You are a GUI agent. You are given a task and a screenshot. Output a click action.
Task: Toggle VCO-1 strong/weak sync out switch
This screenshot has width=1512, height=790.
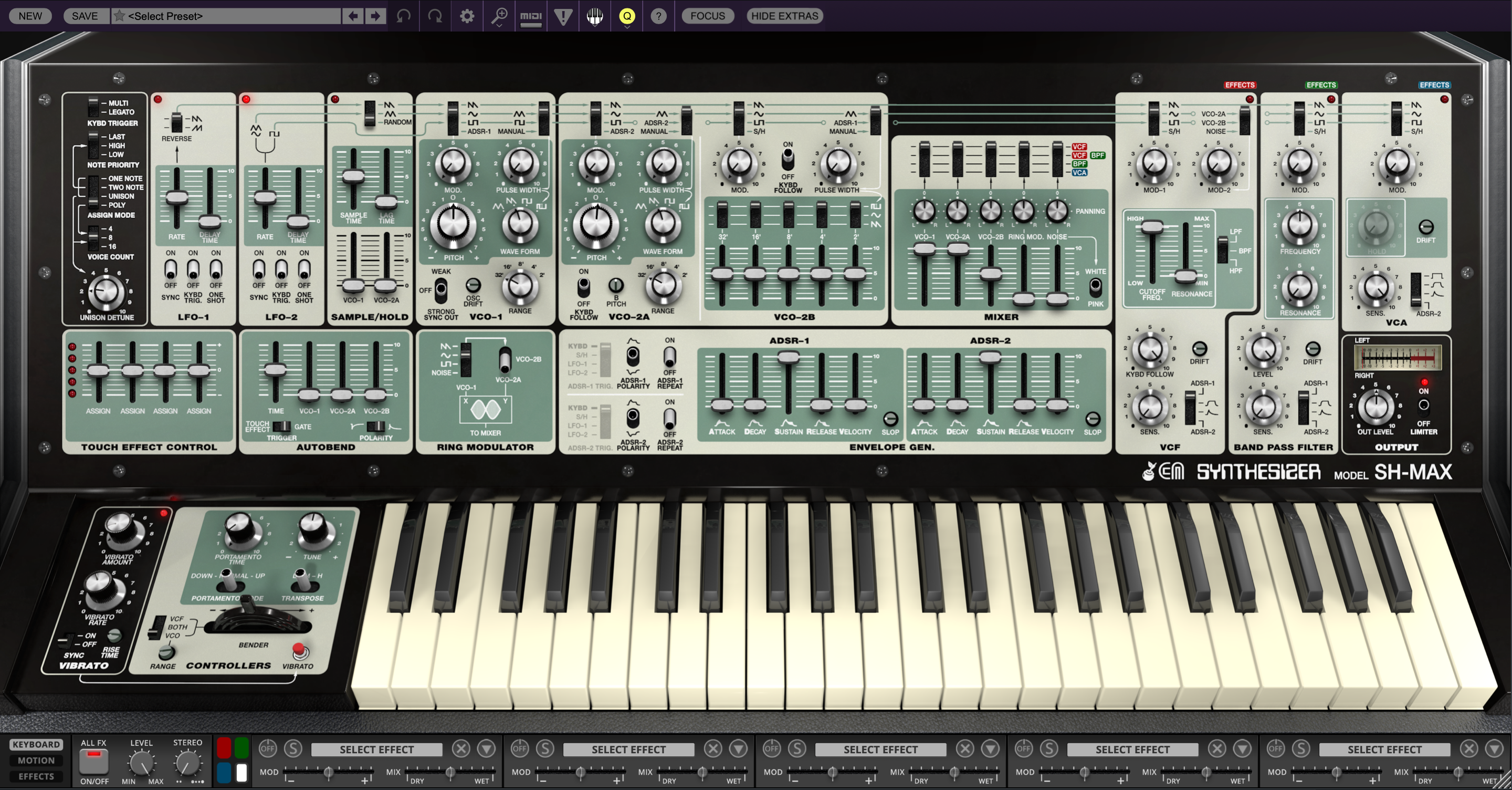[x=440, y=290]
